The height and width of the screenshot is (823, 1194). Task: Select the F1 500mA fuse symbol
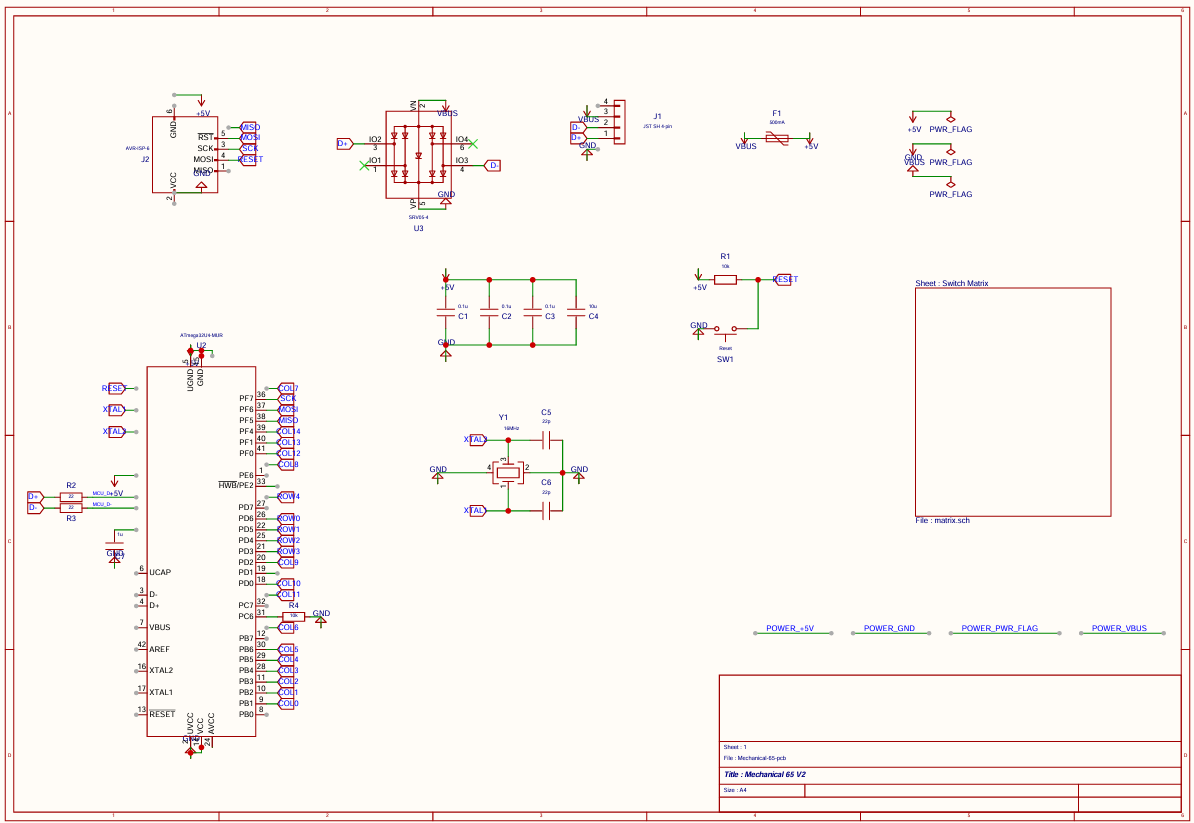(x=777, y=138)
